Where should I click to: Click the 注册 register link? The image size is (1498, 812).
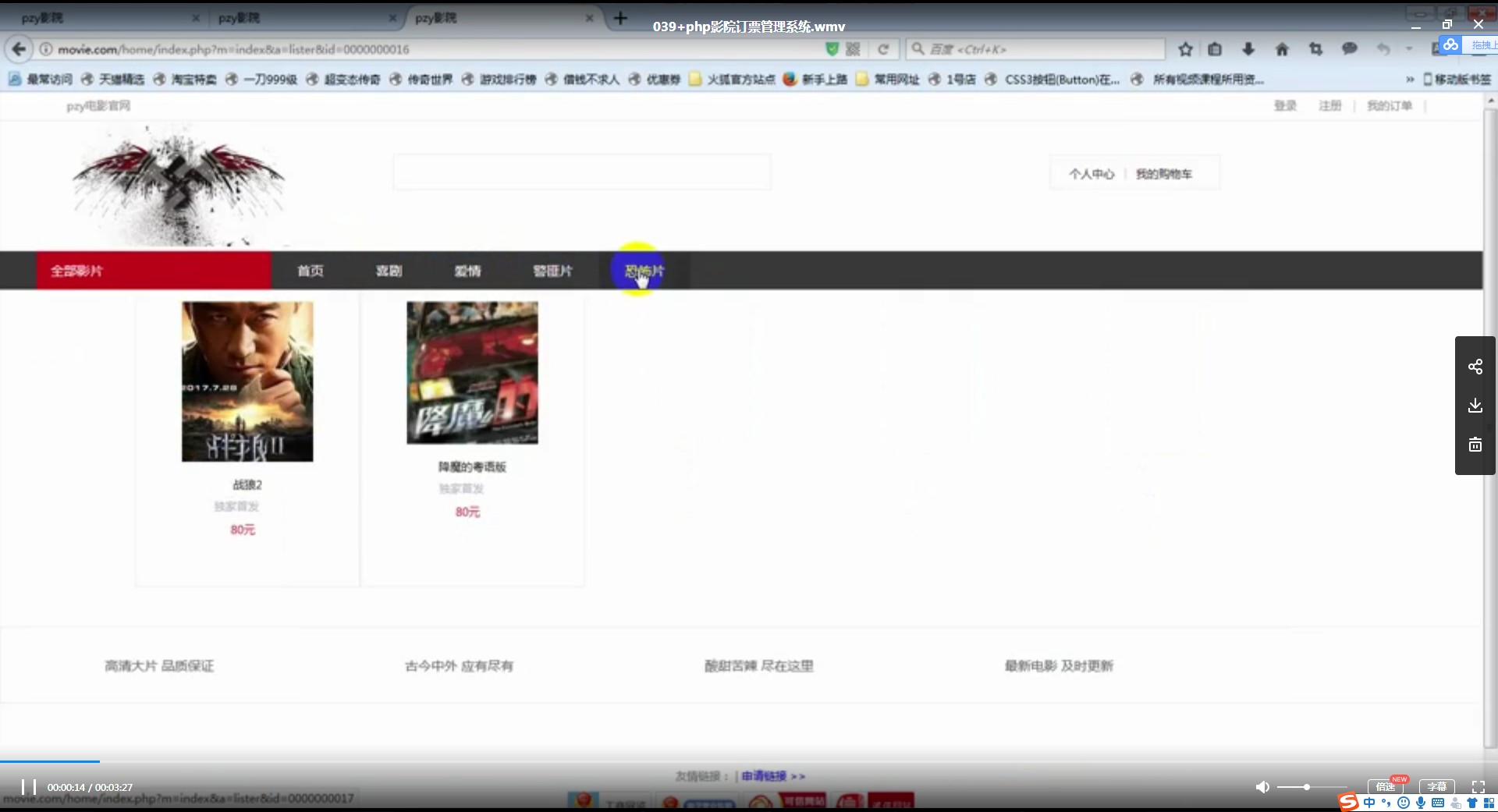click(x=1330, y=105)
